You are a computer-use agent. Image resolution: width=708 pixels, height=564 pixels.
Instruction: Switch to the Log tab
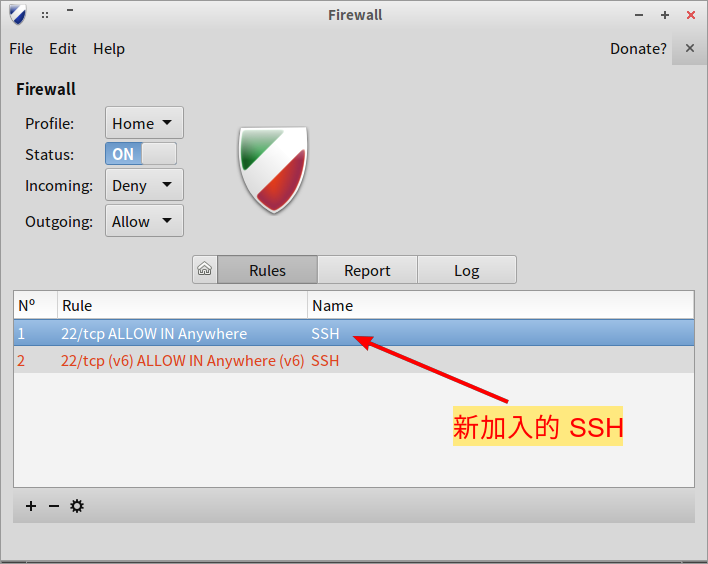click(x=467, y=270)
